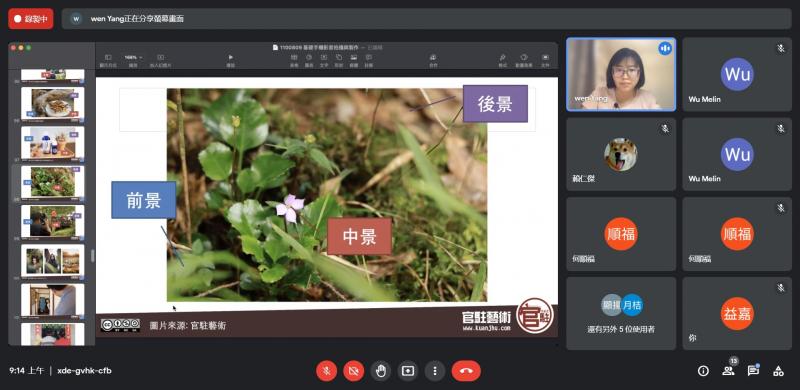Open the Activities panel icon
Viewport: 800px width, 390px height.
tap(778, 371)
